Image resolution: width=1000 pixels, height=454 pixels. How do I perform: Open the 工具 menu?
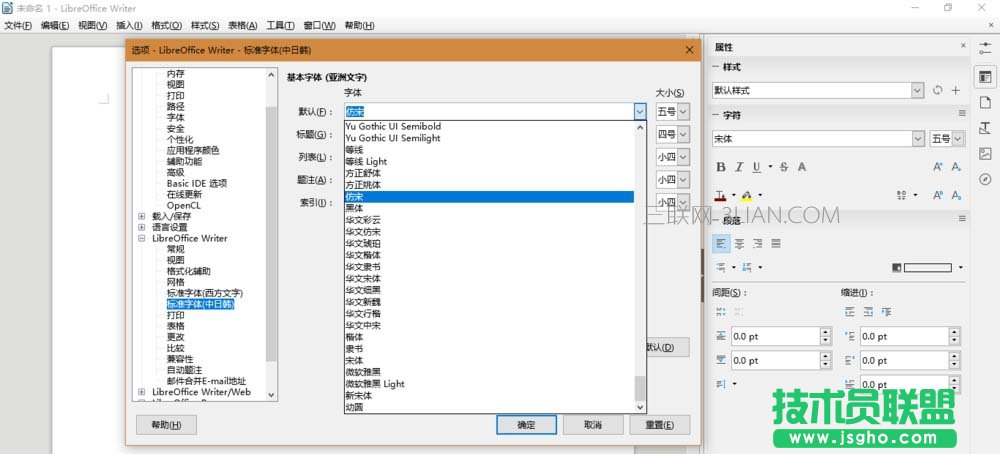tap(281, 26)
